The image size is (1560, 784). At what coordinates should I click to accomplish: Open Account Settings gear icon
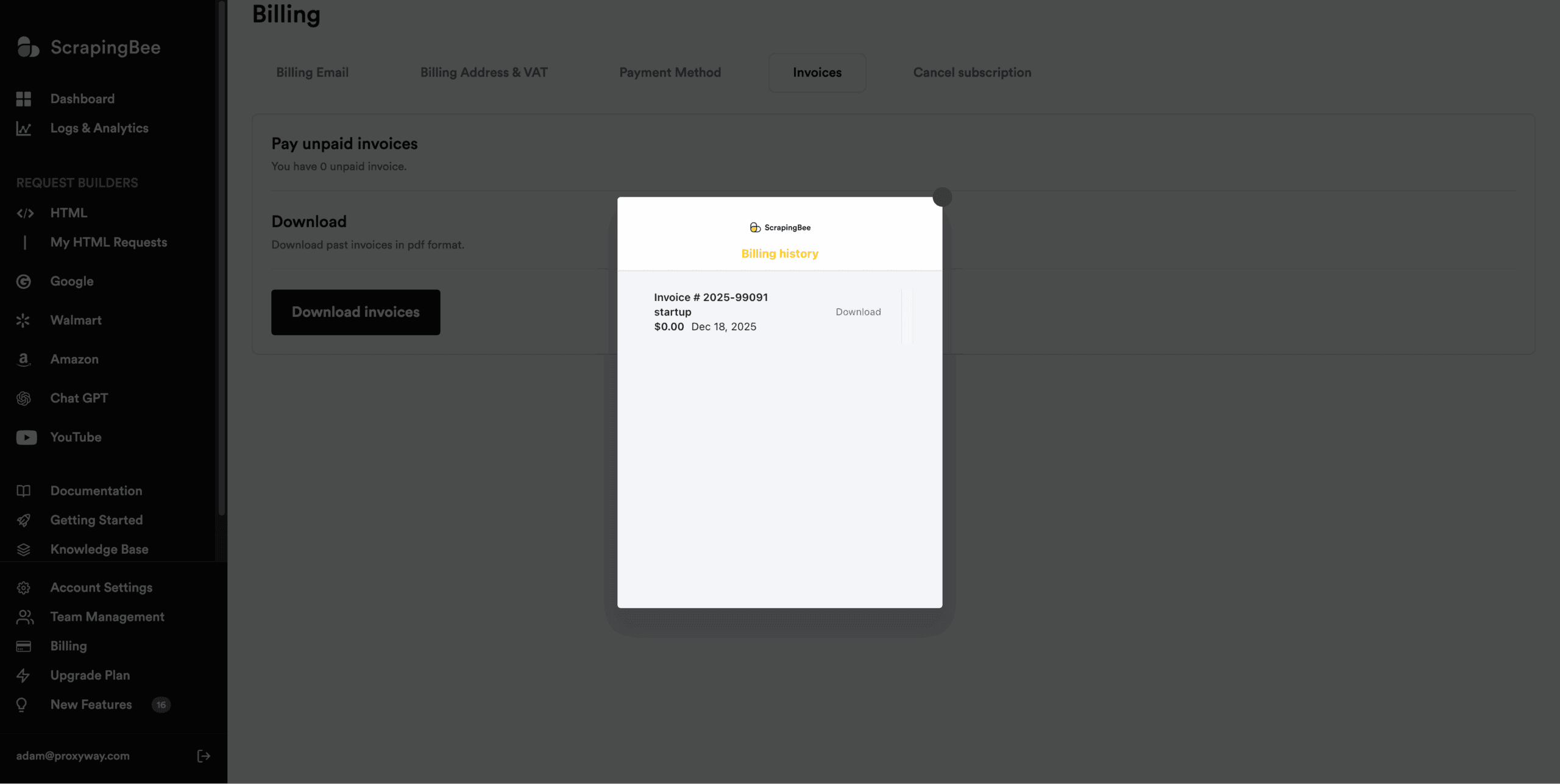click(24, 588)
